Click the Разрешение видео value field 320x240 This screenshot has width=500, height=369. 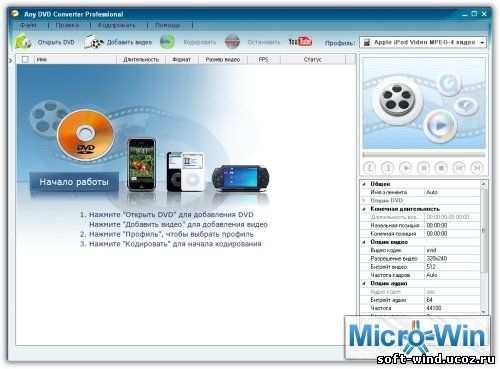452,258
